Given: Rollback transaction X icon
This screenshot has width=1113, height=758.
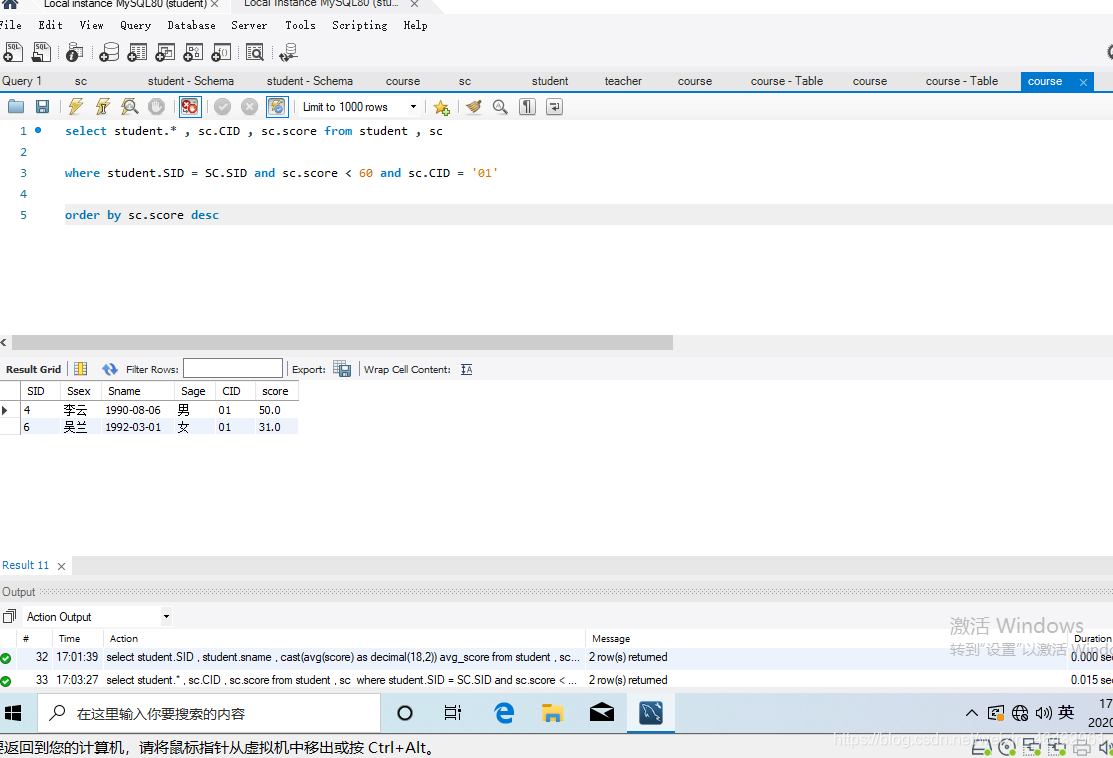Looking at the screenshot, I should 249,106.
